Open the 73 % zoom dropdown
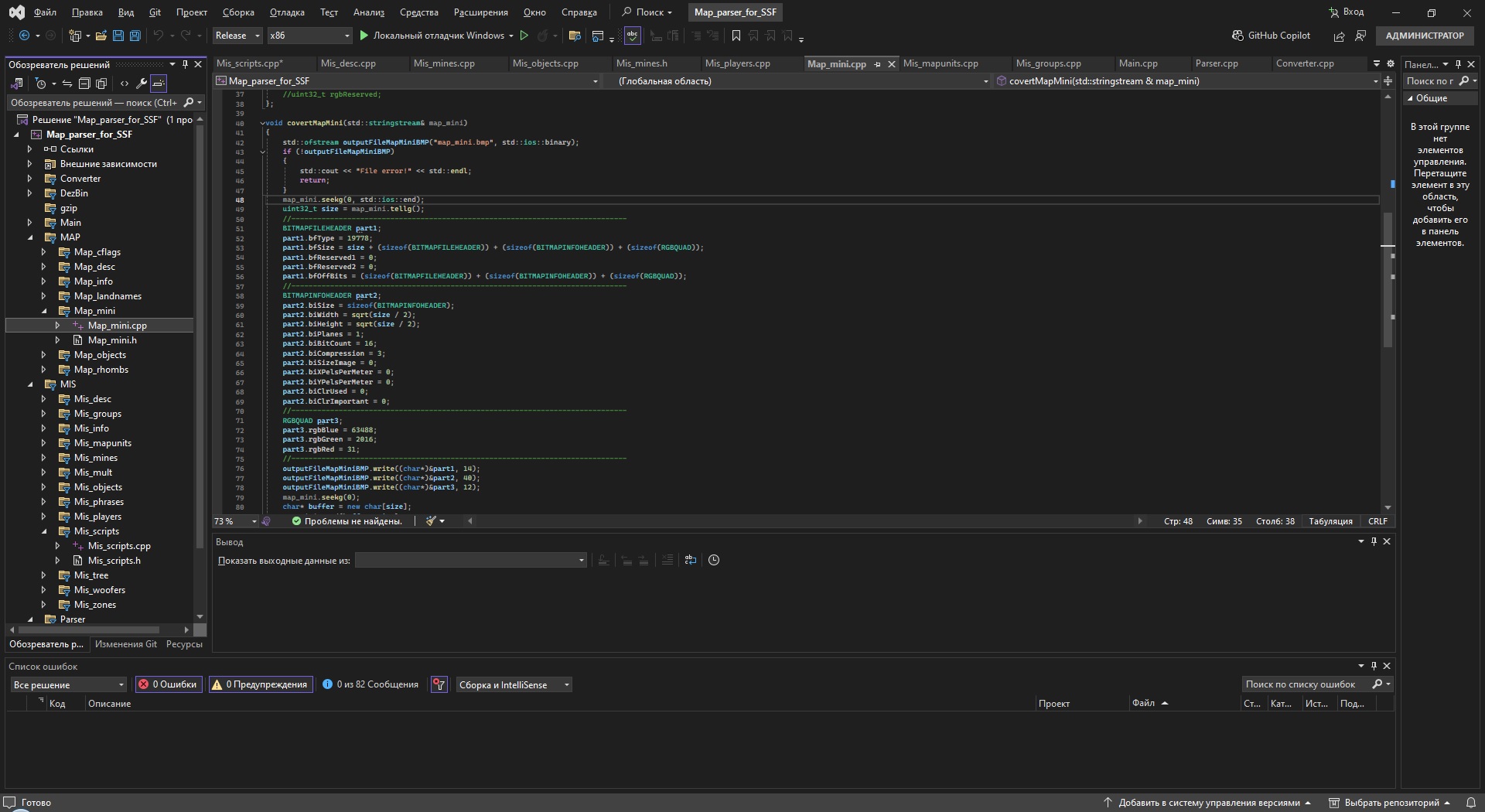Screen dimensions: 1485x812 click(236, 521)
